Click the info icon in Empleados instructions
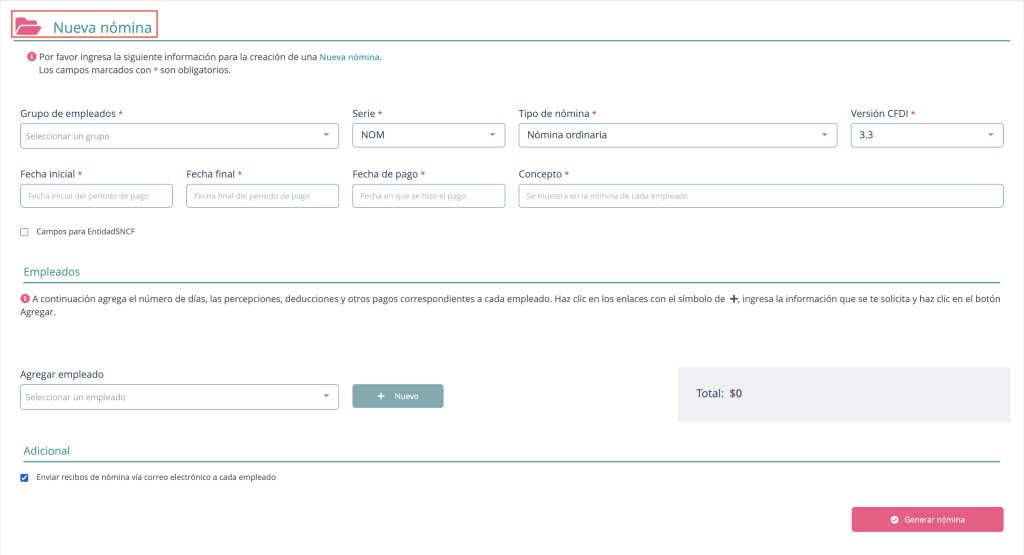The image size is (1024, 555). coord(25,299)
